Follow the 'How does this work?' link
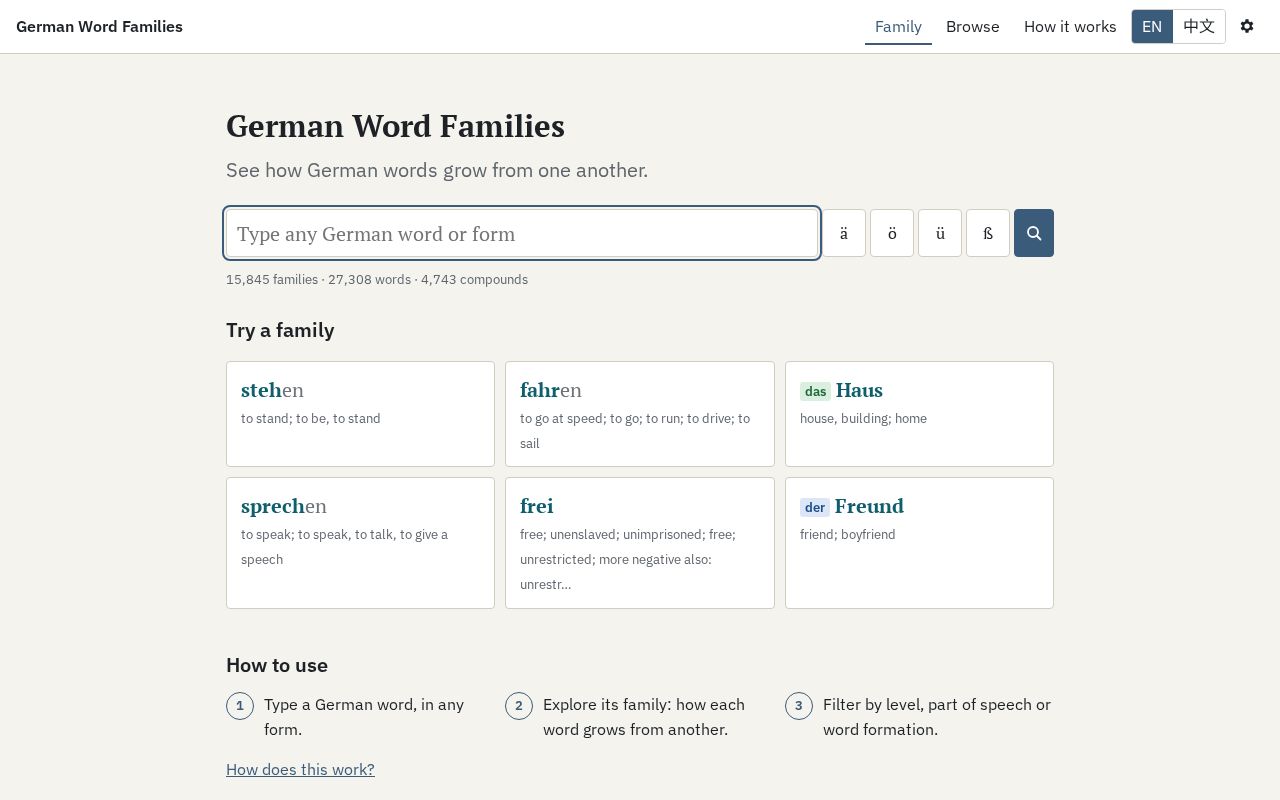This screenshot has height=800, width=1280. point(300,769)
